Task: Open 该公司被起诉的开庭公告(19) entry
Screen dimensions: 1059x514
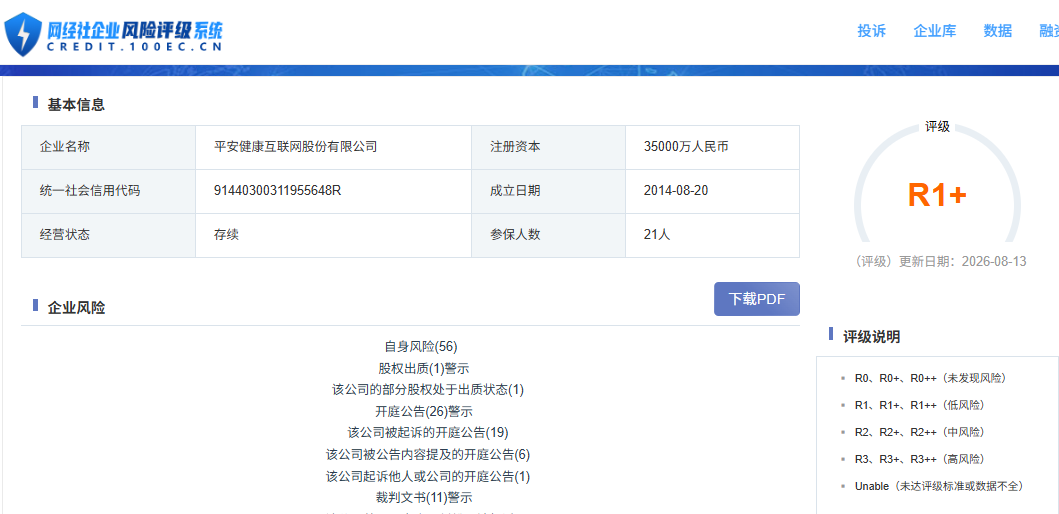Action: pyautogui.click(x=428, y=433)
